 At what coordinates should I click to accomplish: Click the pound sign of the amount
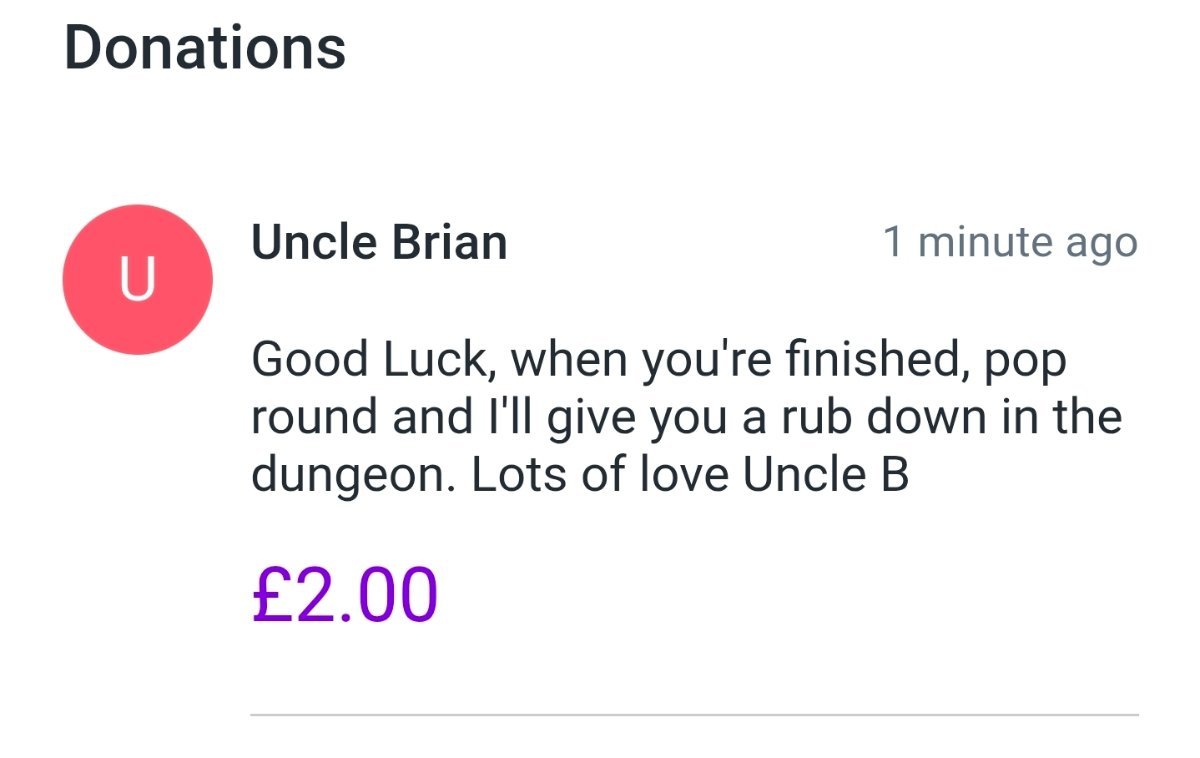click(271, 594)
